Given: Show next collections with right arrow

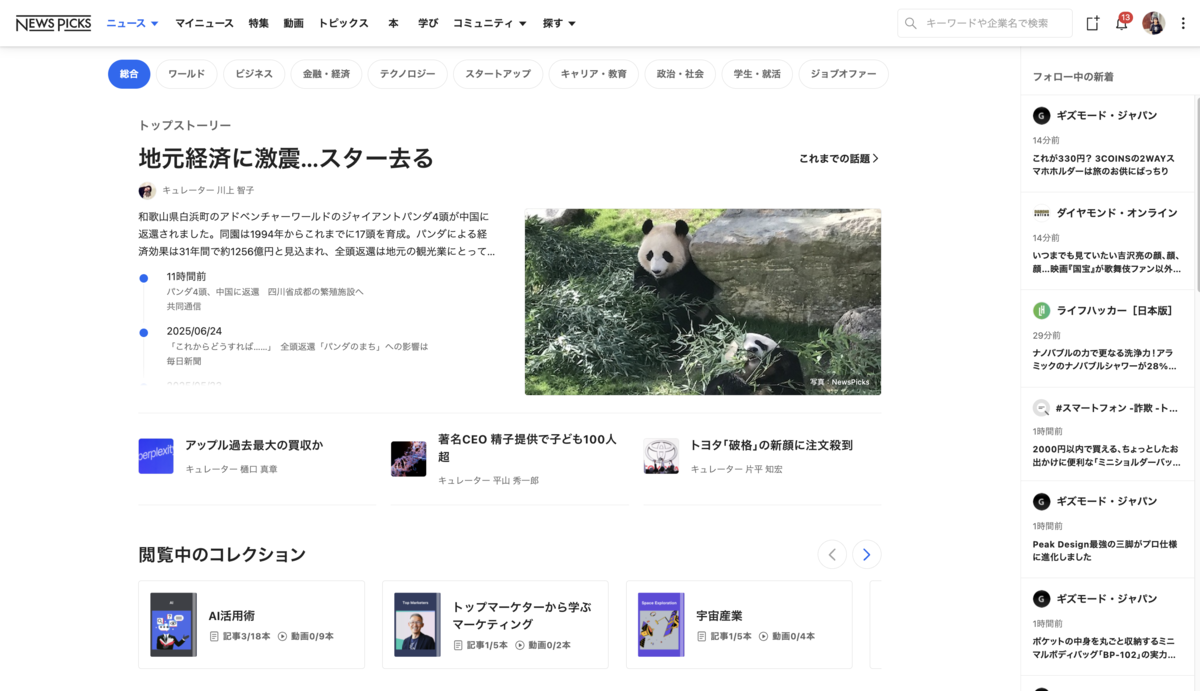Looking at the screenshot, I should tap(867, 554).
